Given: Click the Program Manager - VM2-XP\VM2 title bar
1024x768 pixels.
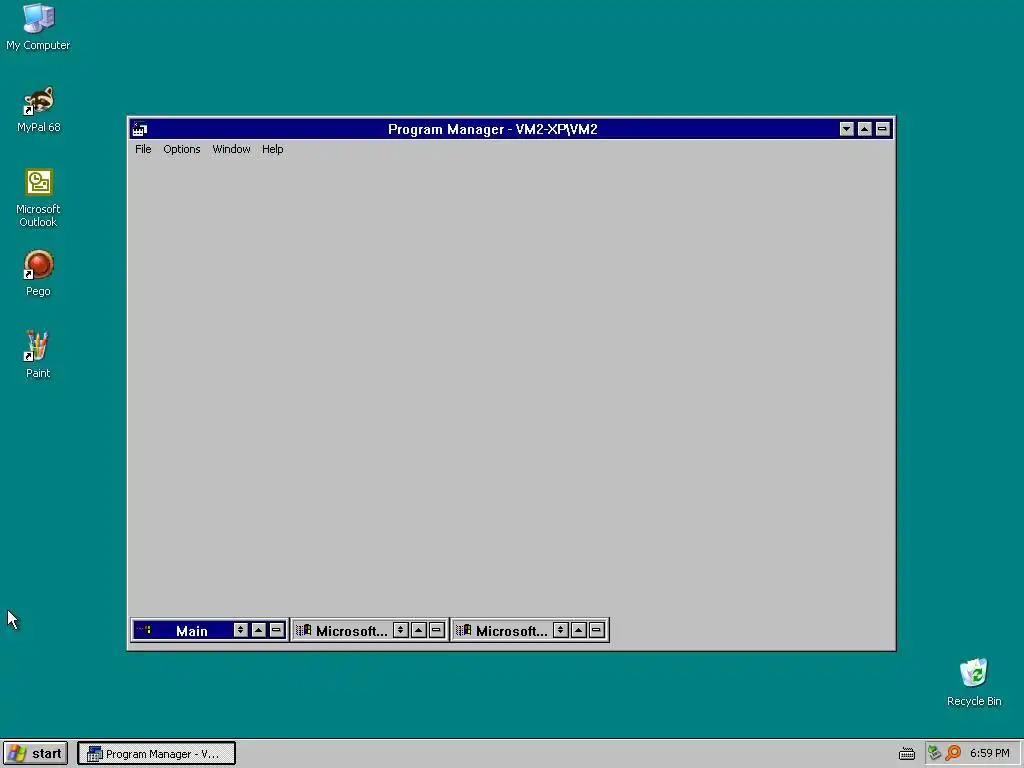Looking at the screenshot, I should (493, 129).
